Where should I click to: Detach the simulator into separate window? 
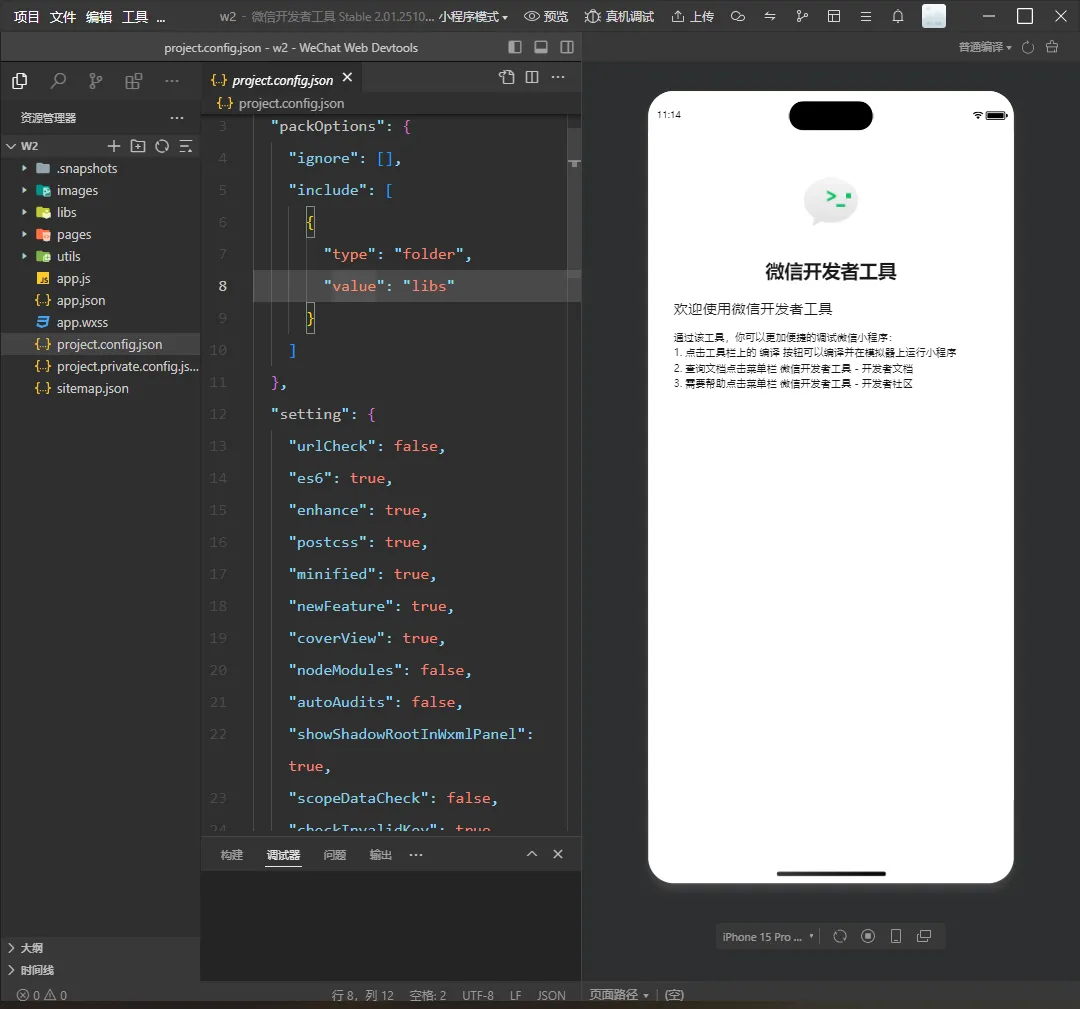click(924, 936)
